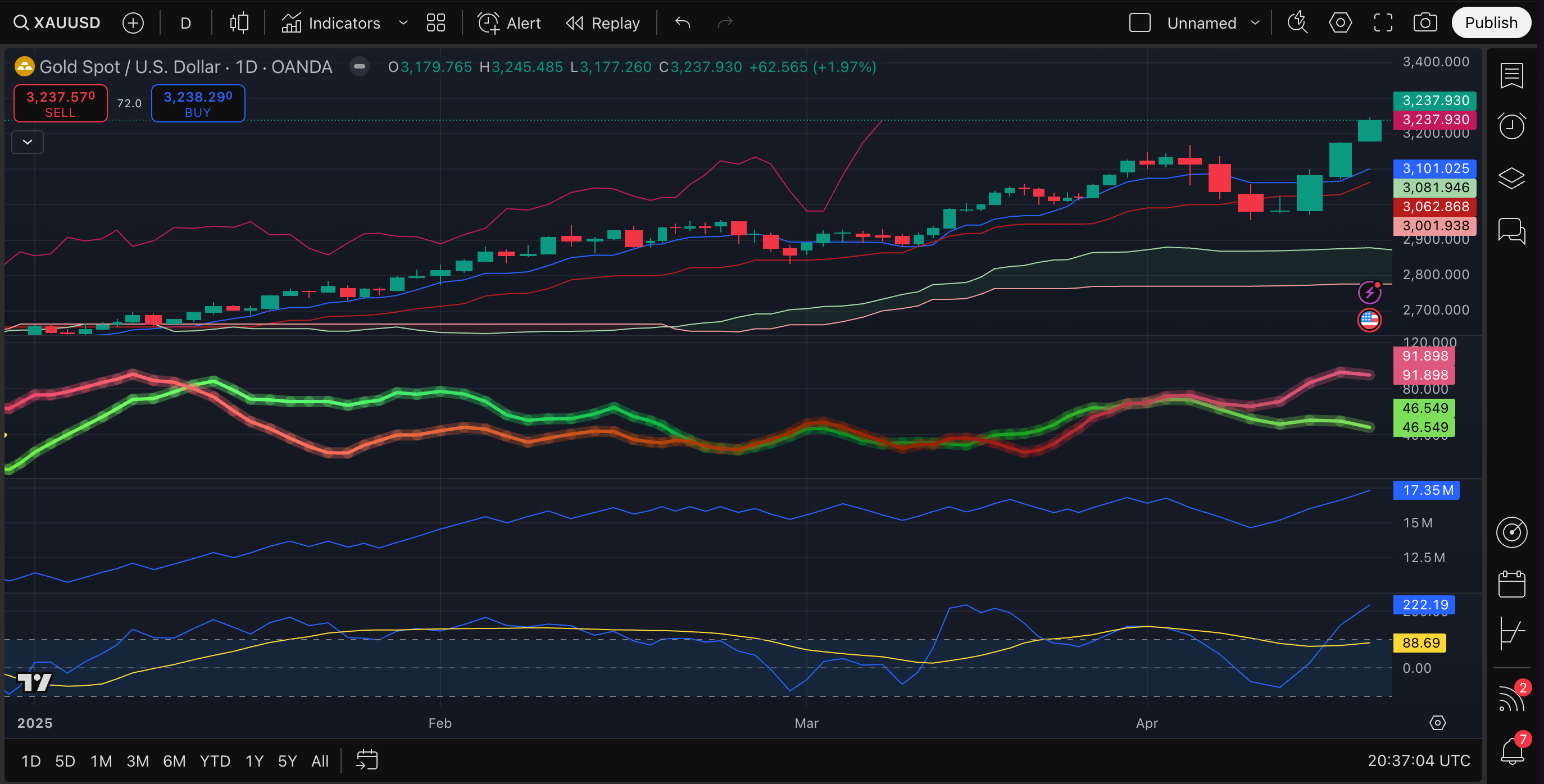Select the 5Y date range
The height and width of the screenshot is (784, 1544).
288,761
